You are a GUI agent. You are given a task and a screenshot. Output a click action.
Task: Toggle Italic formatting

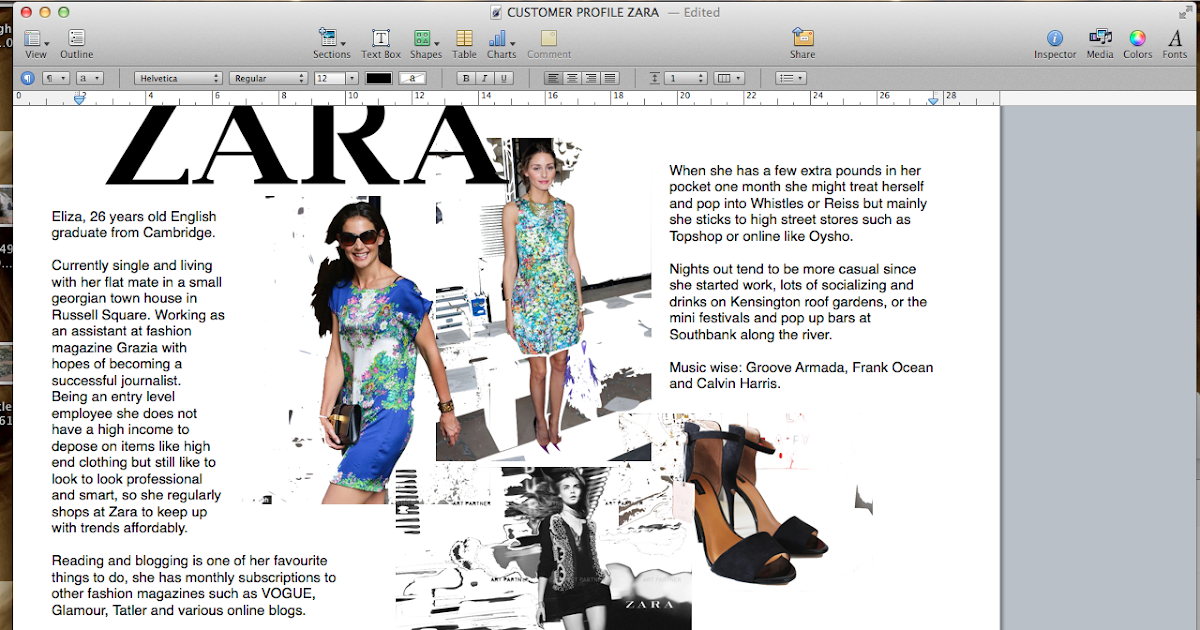[485, 78]
